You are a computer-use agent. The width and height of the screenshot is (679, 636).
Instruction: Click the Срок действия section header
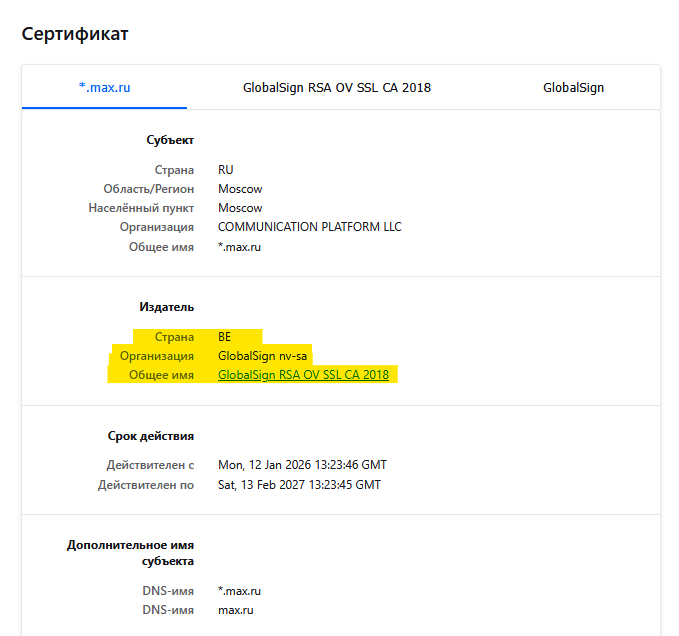[151, 436]
